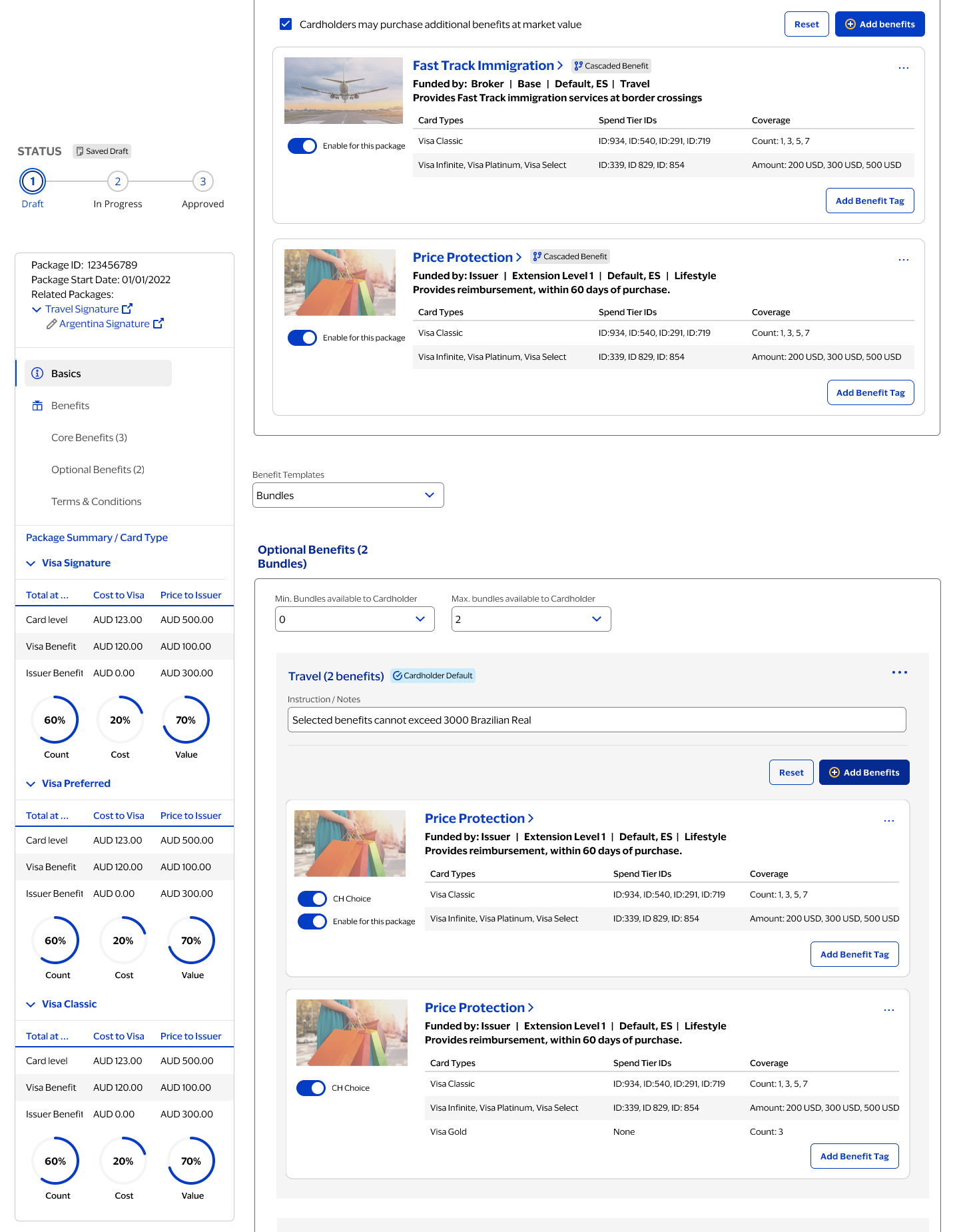The width and height of the screenshot is (973, 1232).
Task: Click the Benefits gift icon
Action: pos(38,405)
